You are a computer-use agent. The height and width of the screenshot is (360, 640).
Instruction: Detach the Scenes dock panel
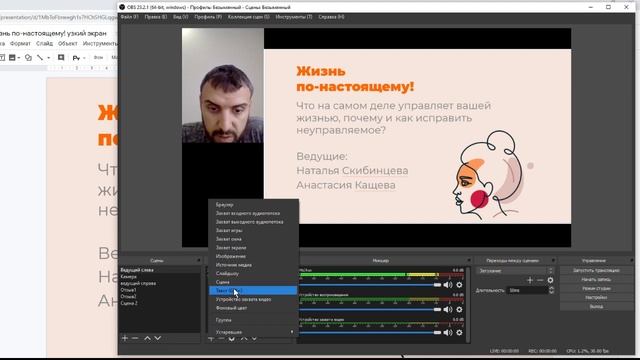pyautogui.click(x=199, y=260)
